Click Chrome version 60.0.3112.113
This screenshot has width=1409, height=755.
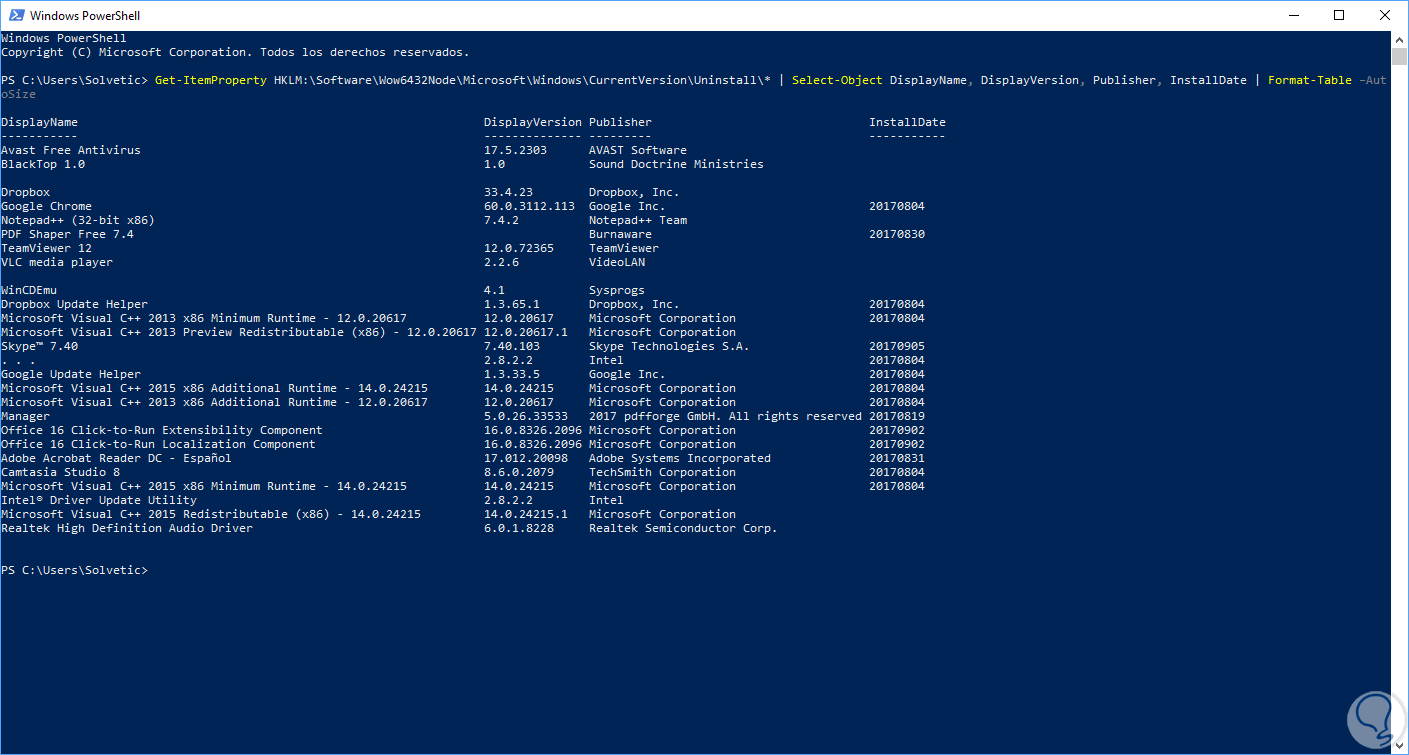(529, 206)
